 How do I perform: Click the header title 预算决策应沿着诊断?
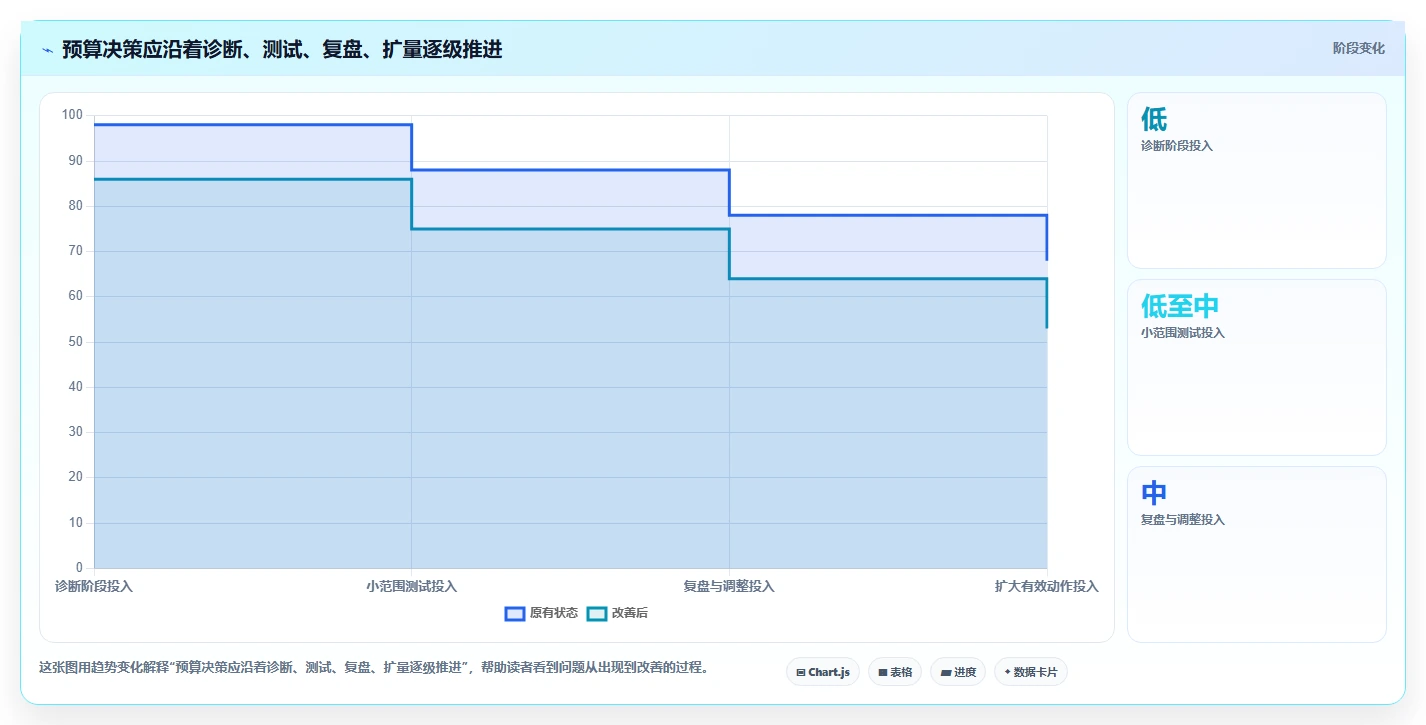[282, 49]
